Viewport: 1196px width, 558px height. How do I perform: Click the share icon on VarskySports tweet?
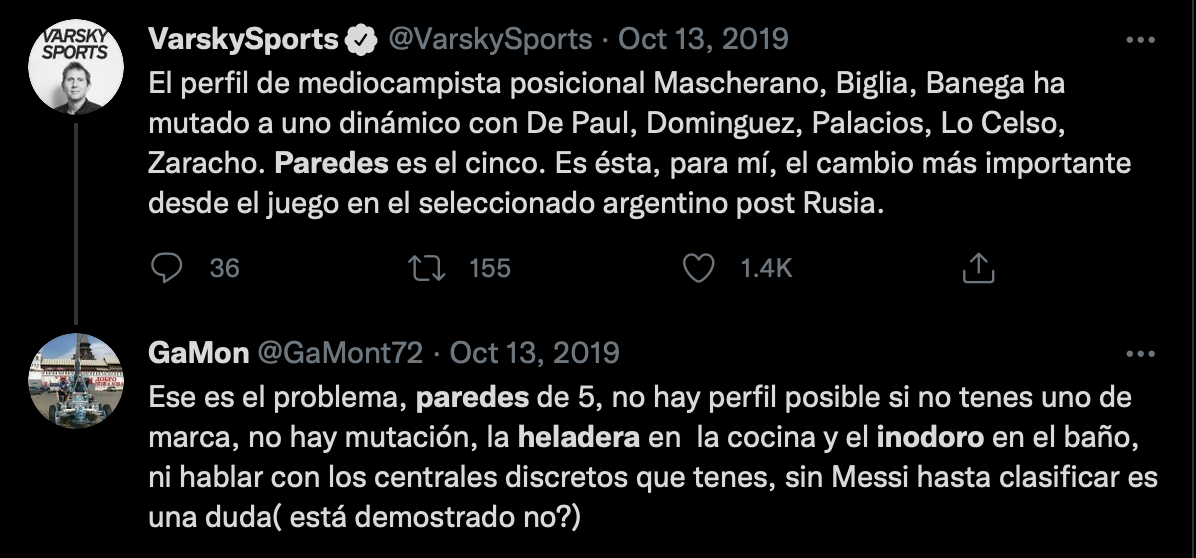(x=976, y=267)
